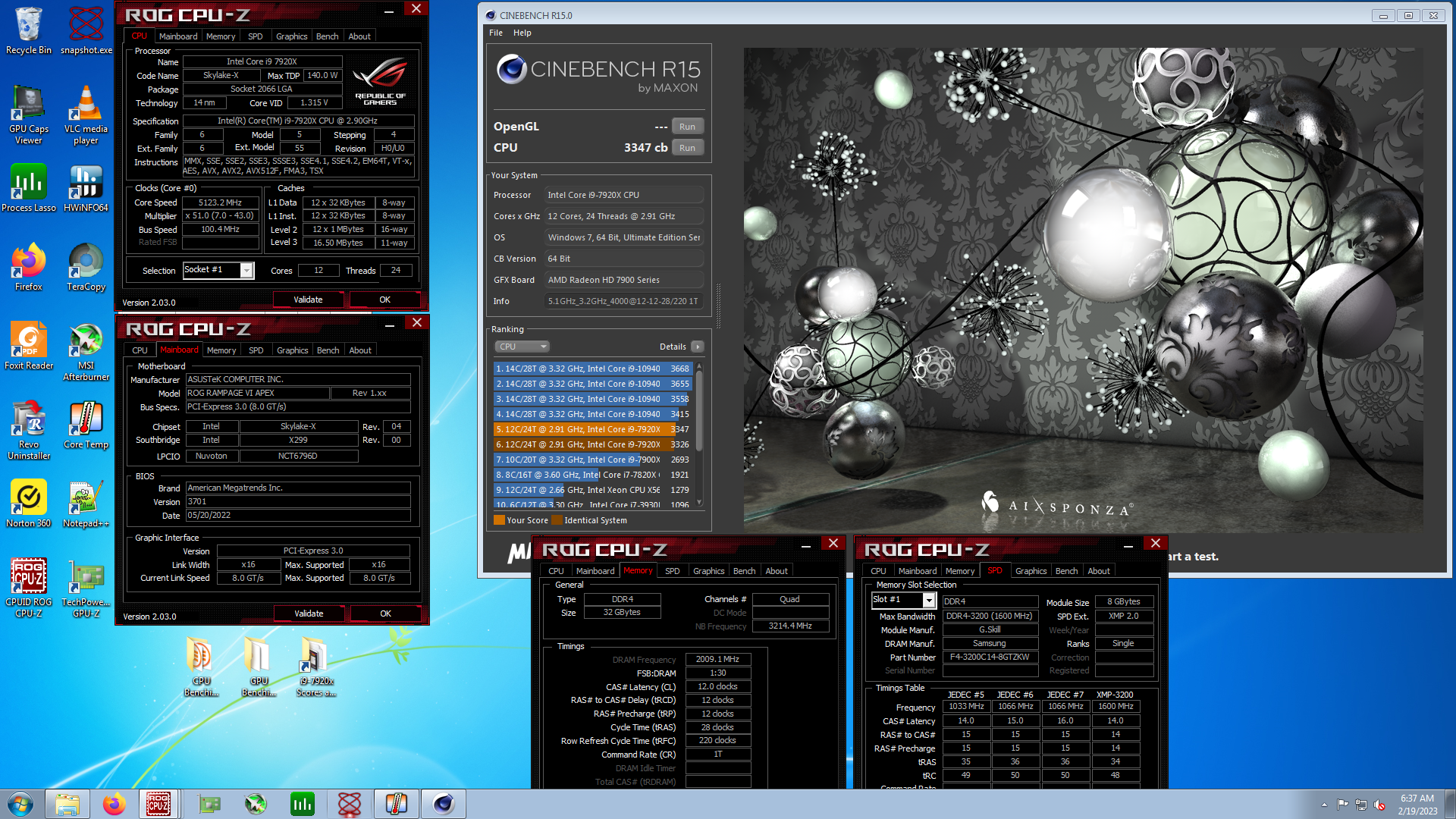Select Mainboard tab in SPD CPU-Z window

coord(918,571)
